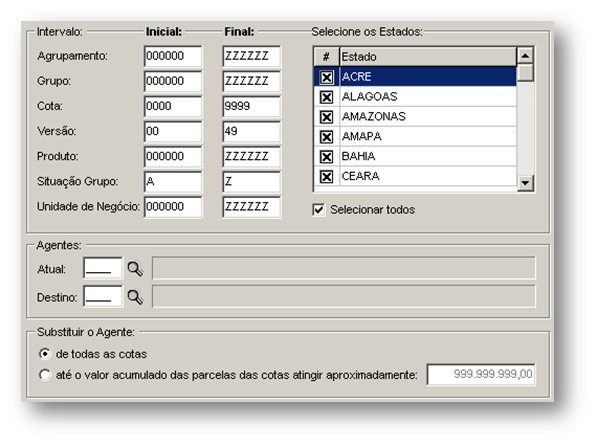Image resolution: width=596 pixels, height=444 pixels.
Task: Click the Atual agent code field
Action: tap(103, 269)
